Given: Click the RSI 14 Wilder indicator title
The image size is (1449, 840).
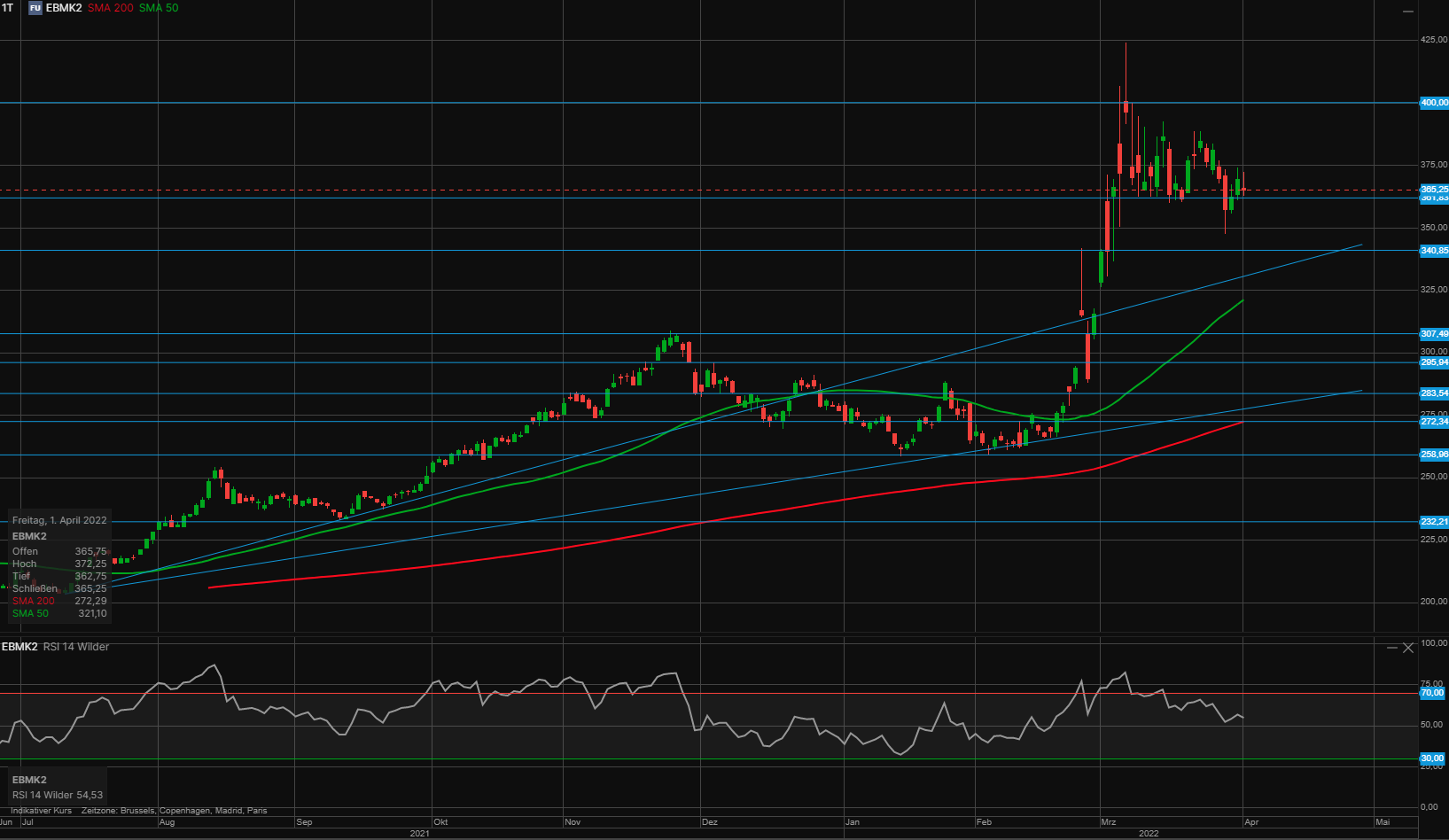Looking at the screenshot, I should (x=76, y=647).
